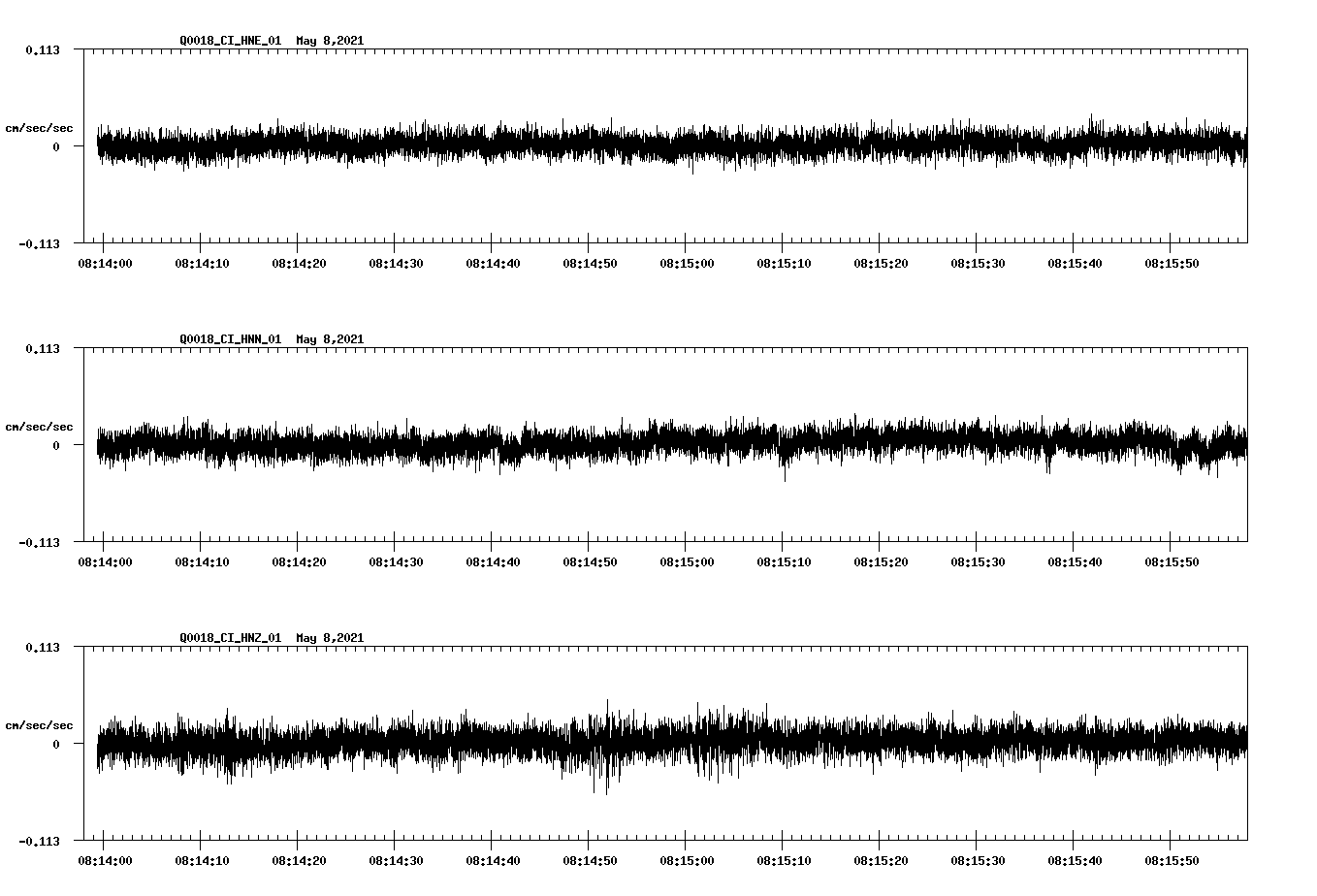1317x896 pixels.
Task: Click the zero baseline label of the HNN plot
Action: point(58,444)
